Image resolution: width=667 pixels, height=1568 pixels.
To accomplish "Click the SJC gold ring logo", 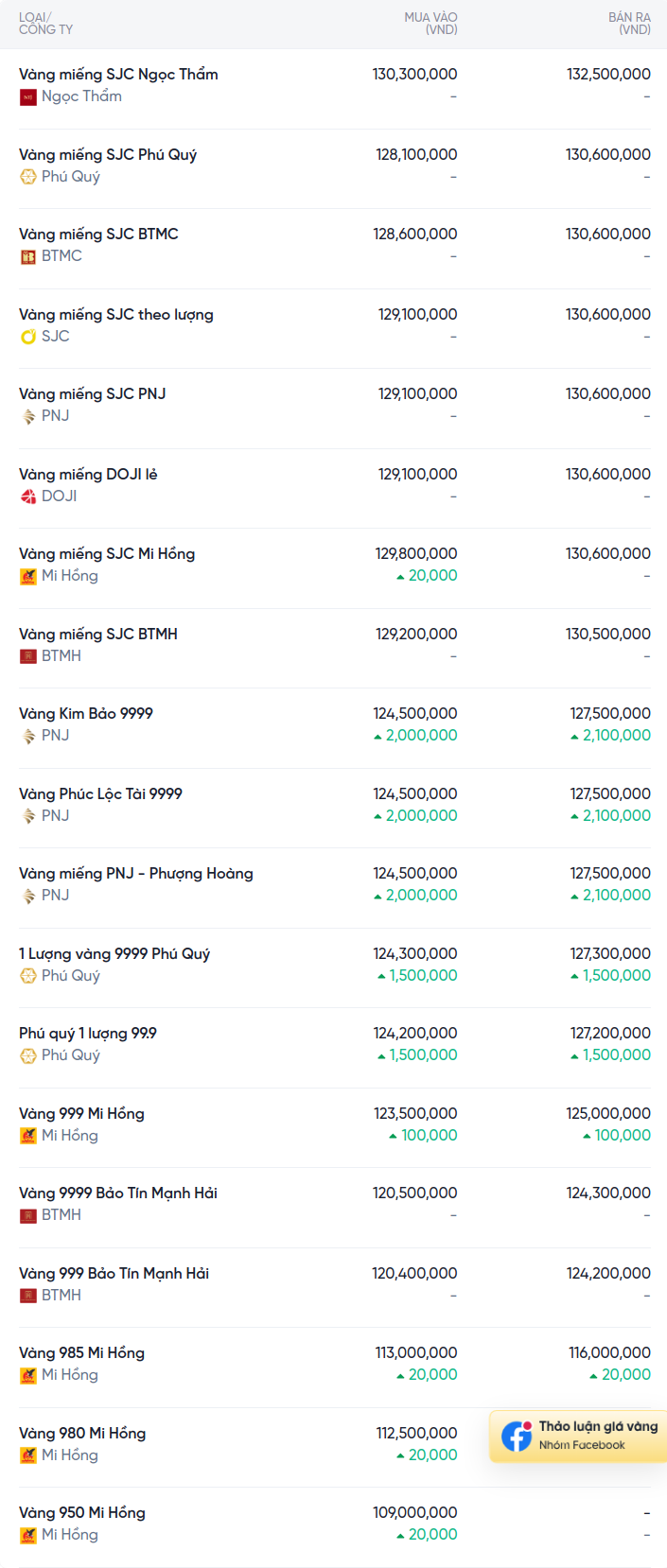I will tap(28, 337).
